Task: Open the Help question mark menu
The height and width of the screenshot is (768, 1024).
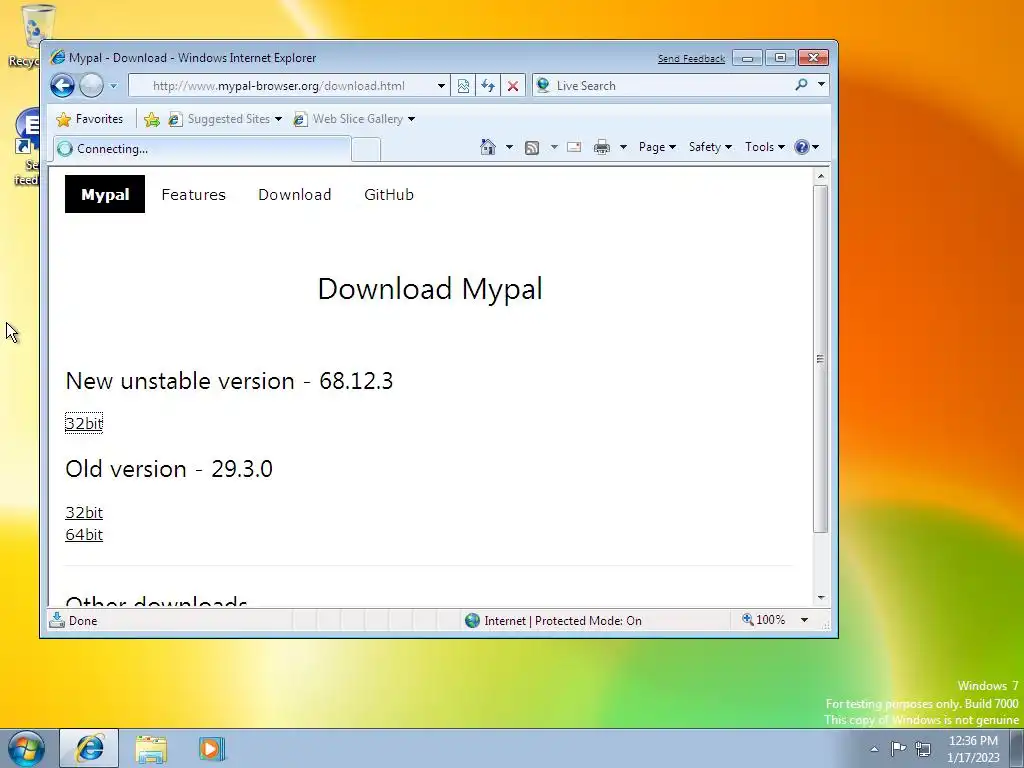Action: click(x=807, y=147)
